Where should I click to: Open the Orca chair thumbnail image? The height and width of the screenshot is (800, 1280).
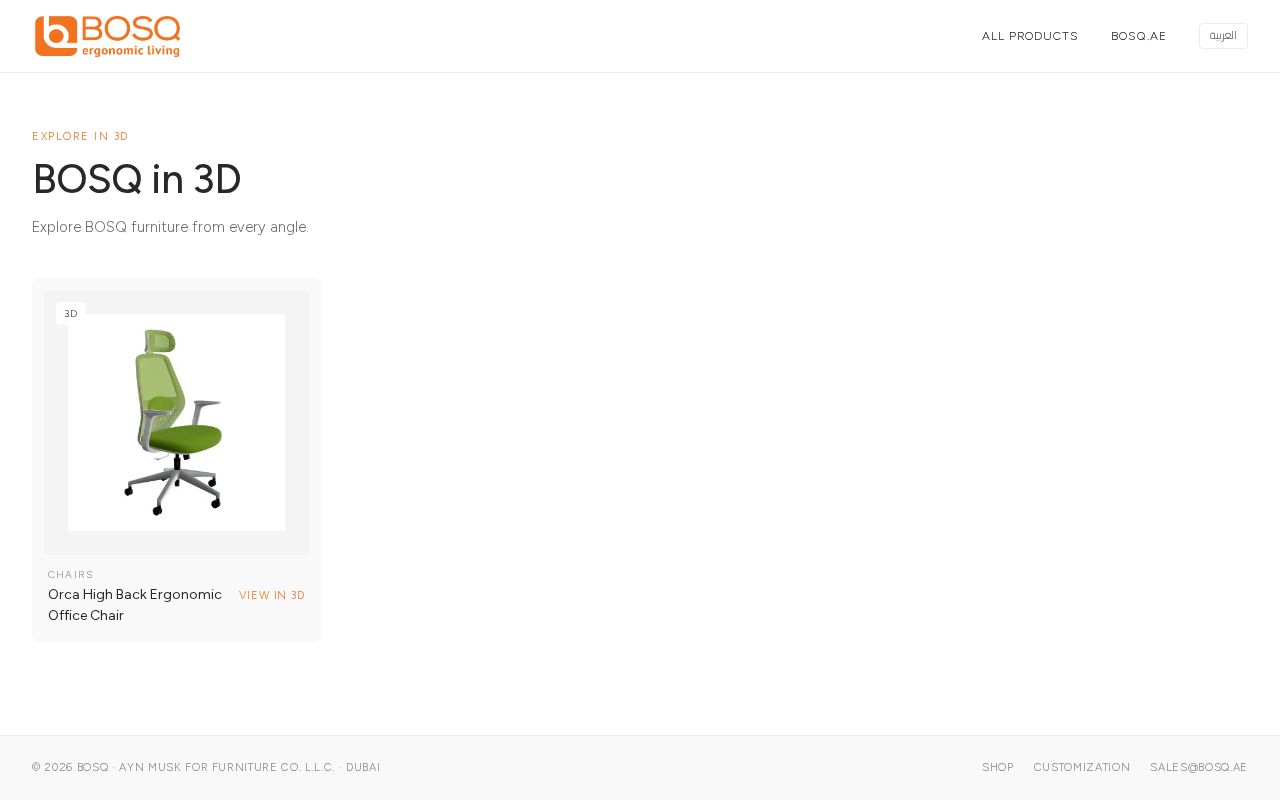click(176, 422)
